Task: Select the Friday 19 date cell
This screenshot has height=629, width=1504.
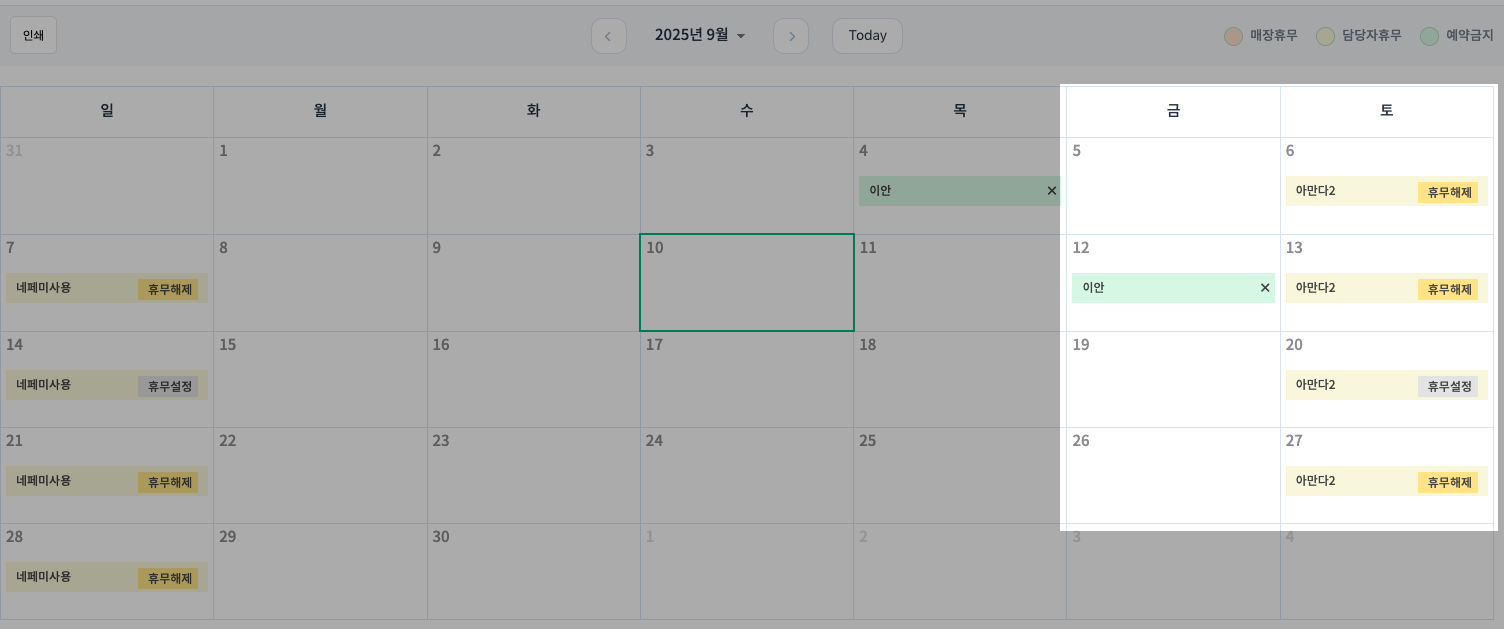Action: [1173, 380]
